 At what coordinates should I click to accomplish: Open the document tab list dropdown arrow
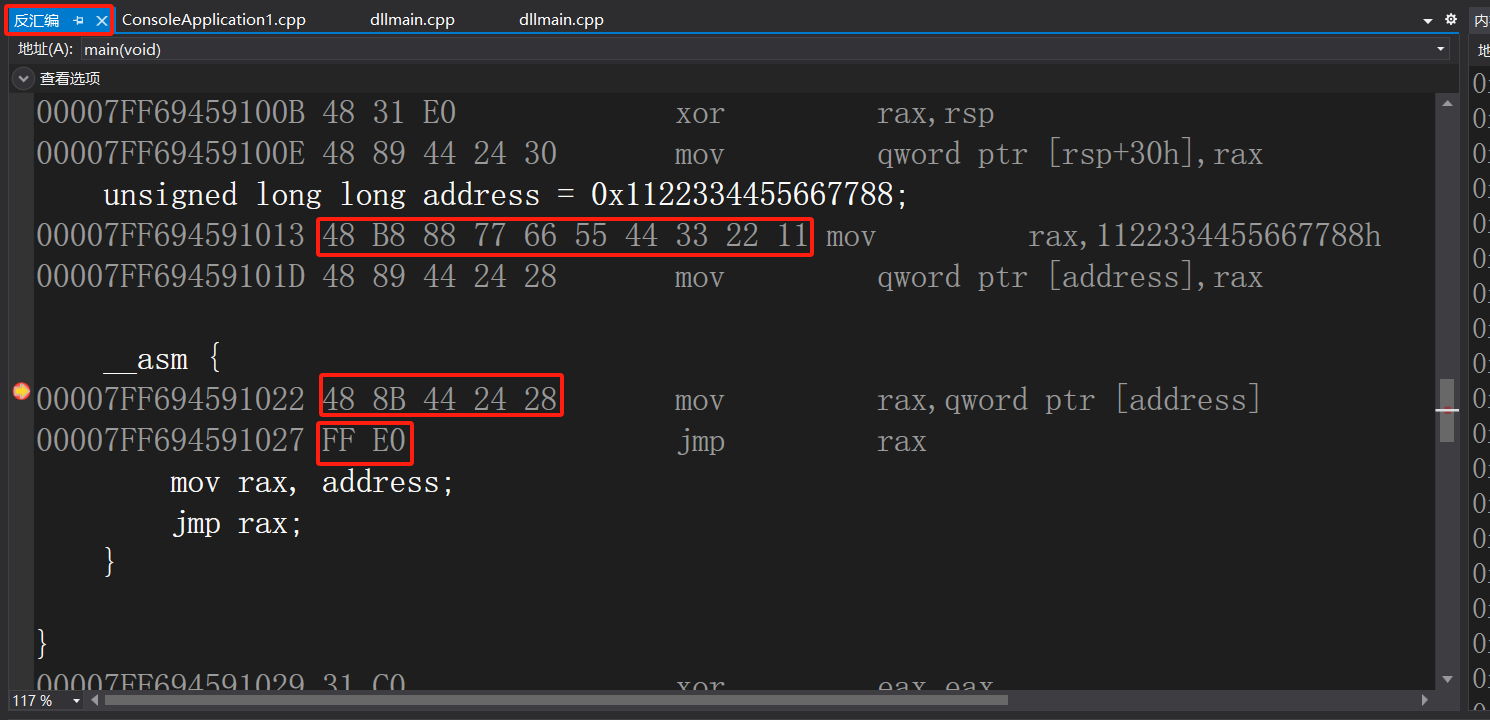tap(1428, 20)
